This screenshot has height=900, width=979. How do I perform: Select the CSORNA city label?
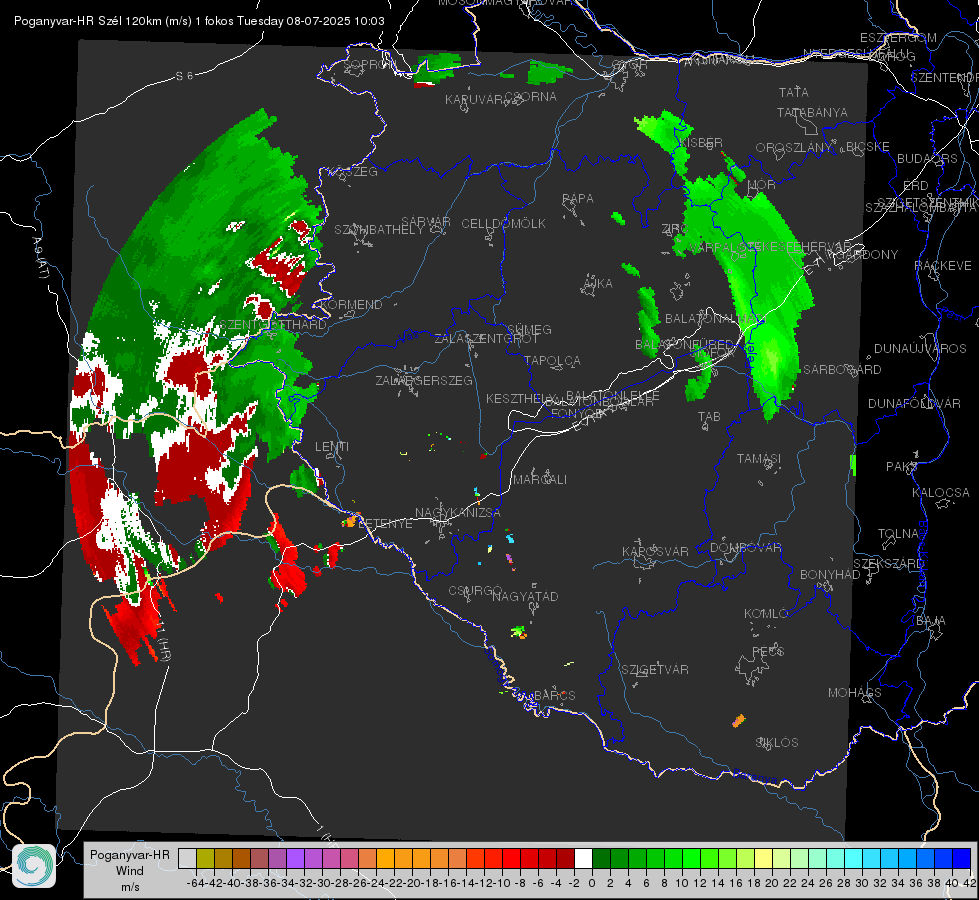tap(531, 97)
